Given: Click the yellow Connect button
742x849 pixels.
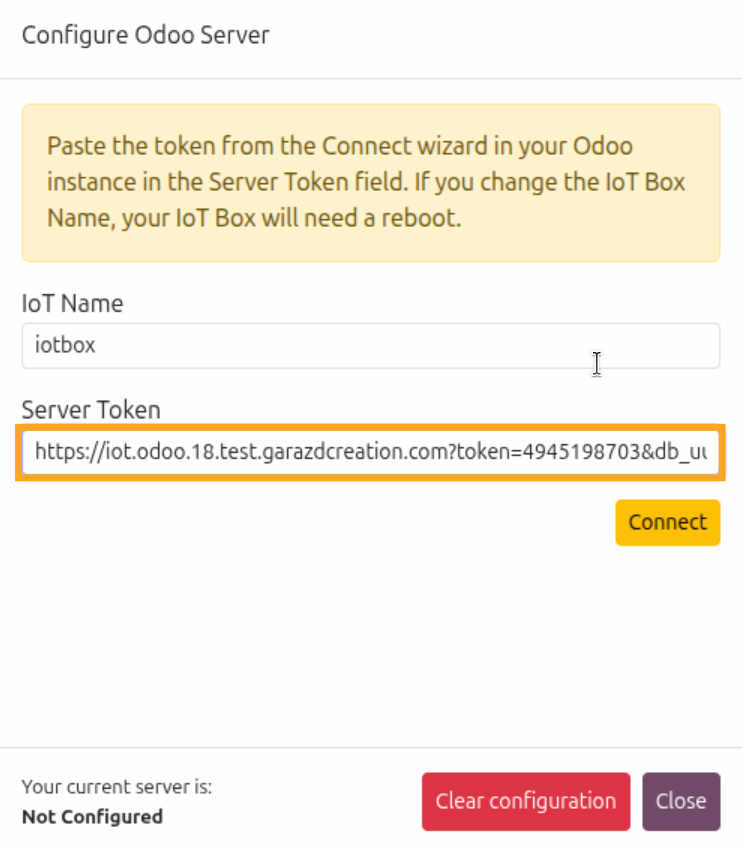Looking at the screenshot, I should pos(667,523).
